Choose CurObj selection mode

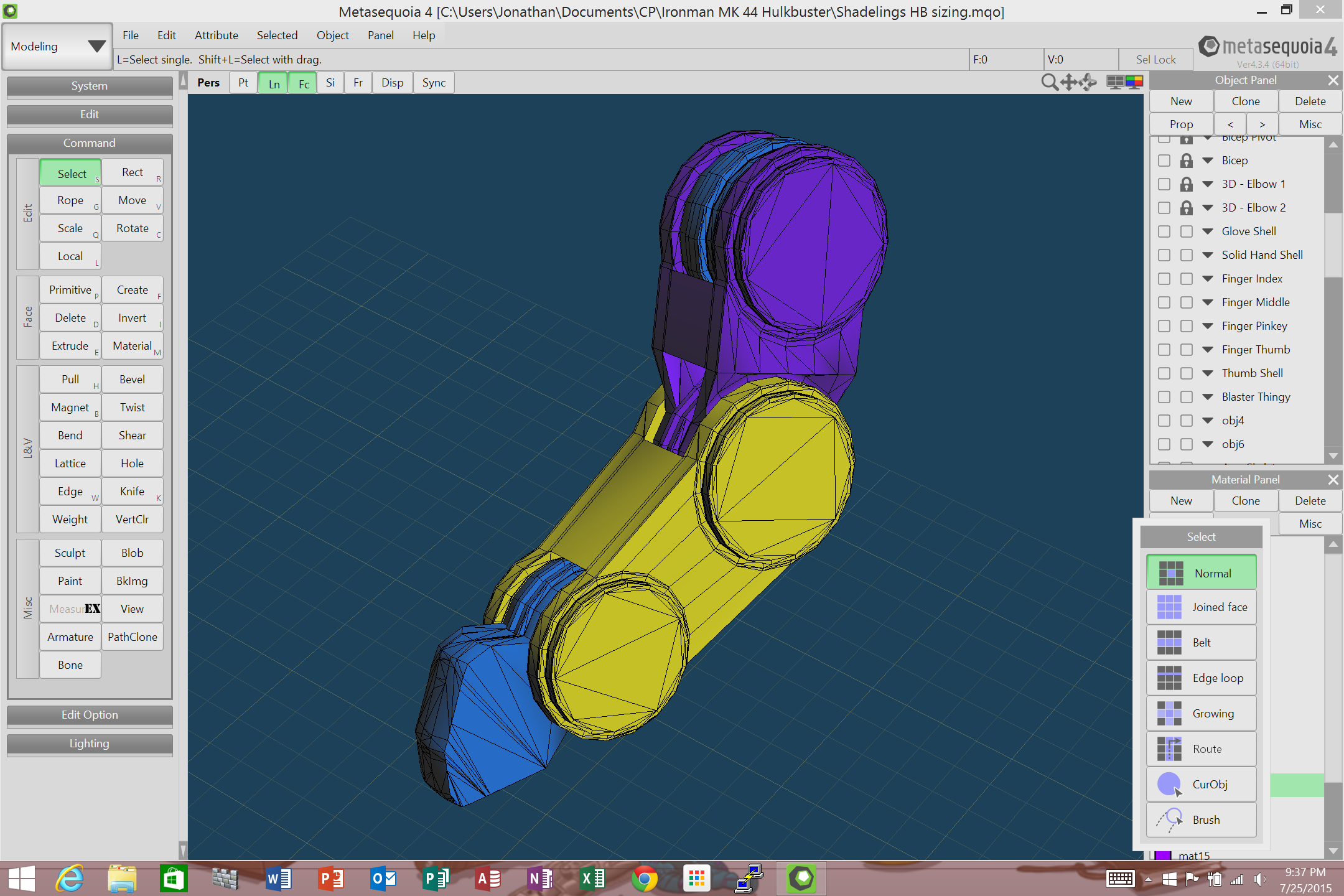(1201, 785)
